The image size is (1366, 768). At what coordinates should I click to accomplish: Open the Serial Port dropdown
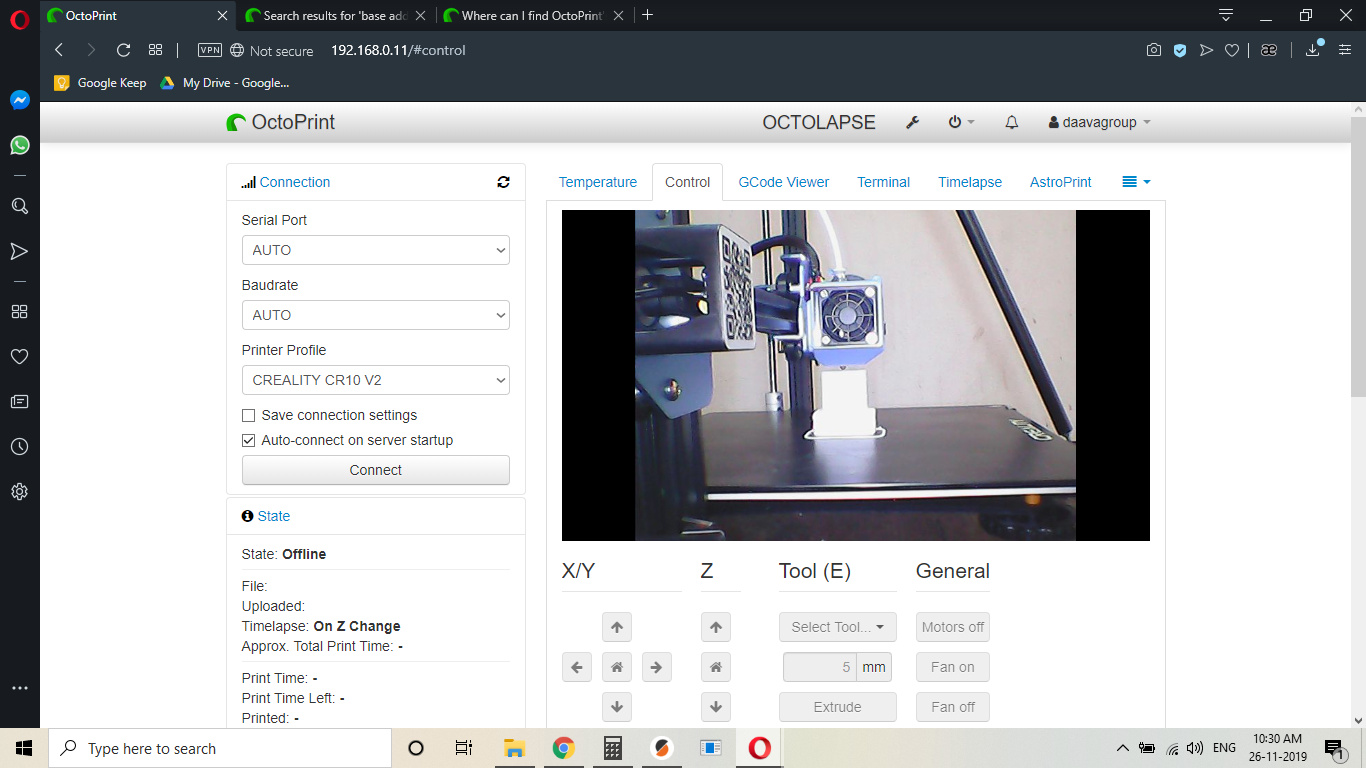pyautogui.click(x=375, y=250)
